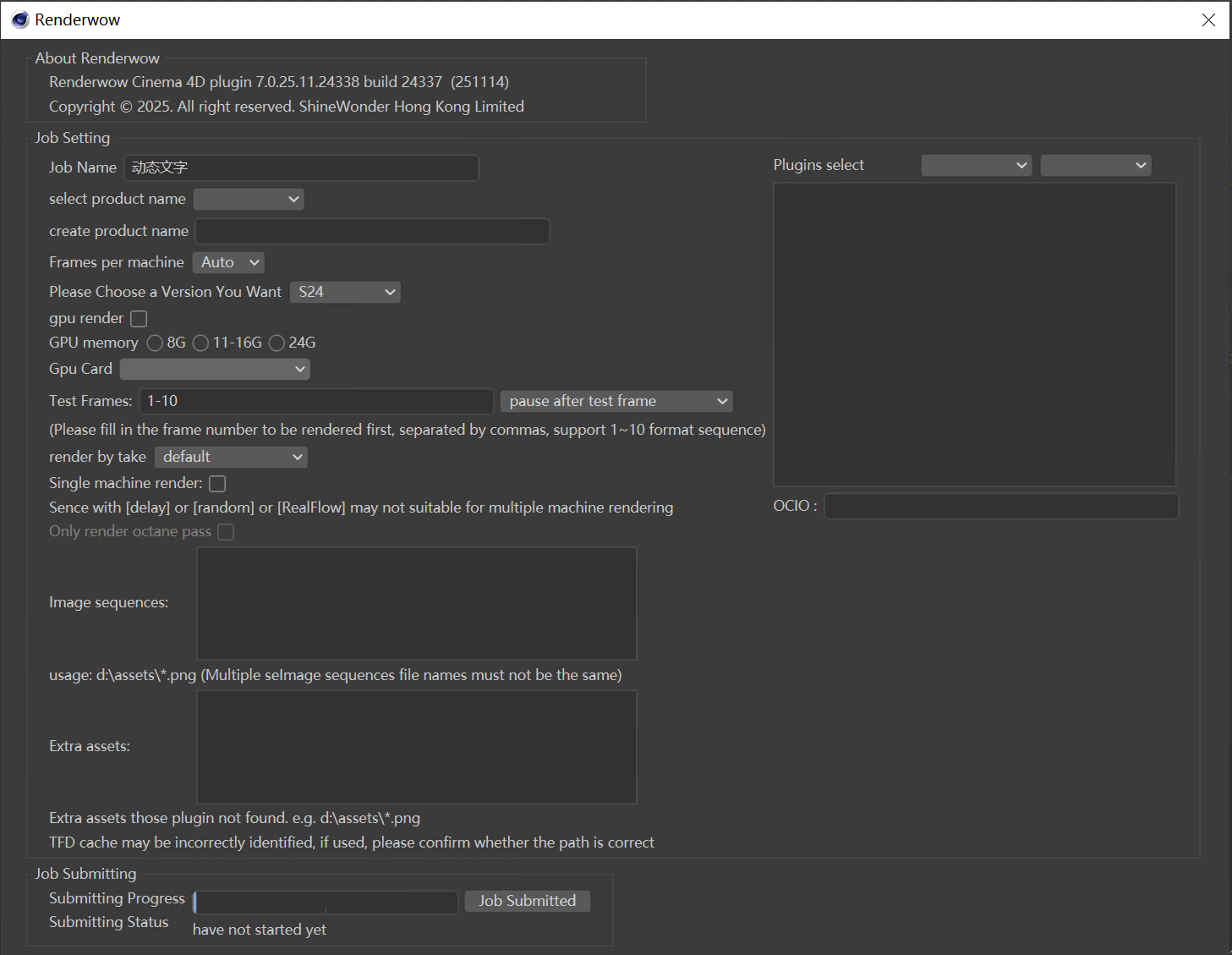The image size is (1232, 955).
Task: Click the Sence with [delay] warning text
Action: (361, 508)
